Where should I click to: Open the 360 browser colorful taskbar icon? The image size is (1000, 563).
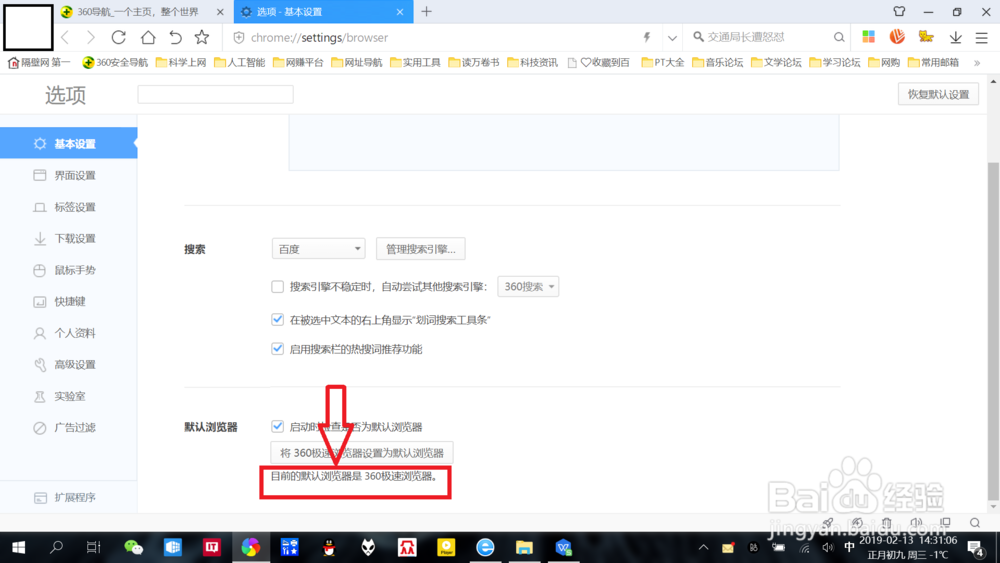click(251, 547)
